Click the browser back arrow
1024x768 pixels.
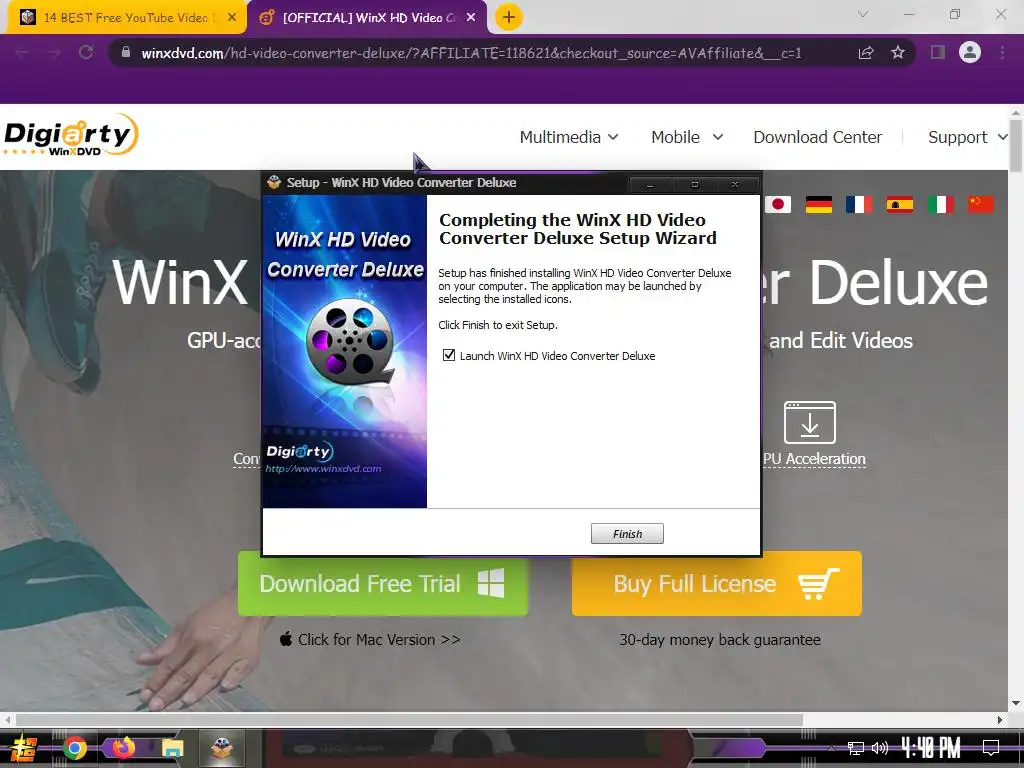(x=22, y=53)
